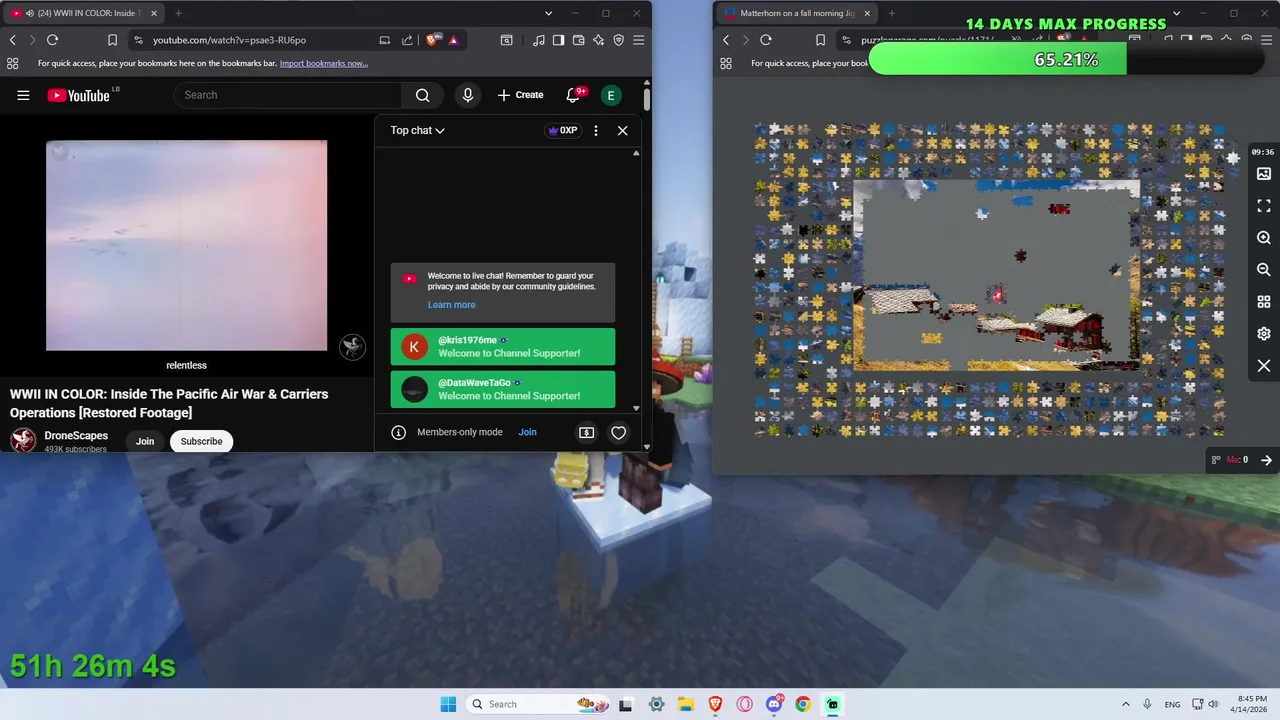Click Import bookmarks now link
This screenshot has height=720, width=1280.
[323, 63]
